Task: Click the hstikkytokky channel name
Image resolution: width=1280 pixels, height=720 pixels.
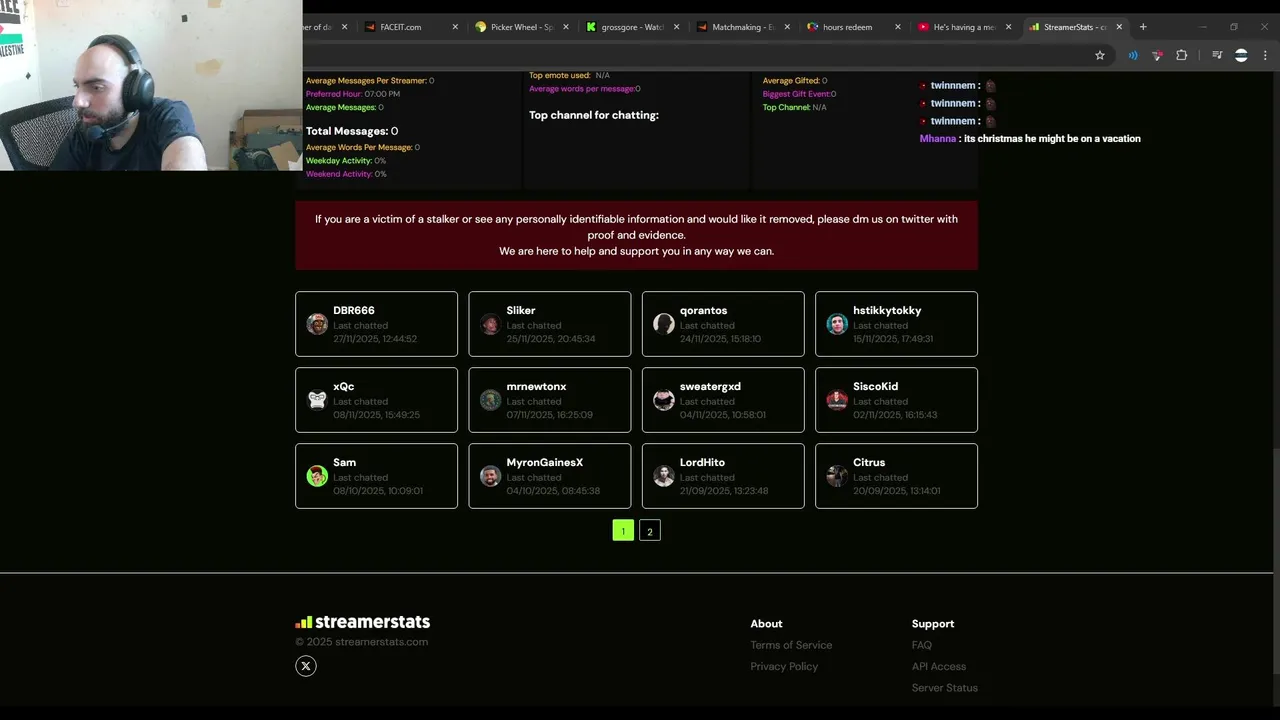Action: click(887, 311)
